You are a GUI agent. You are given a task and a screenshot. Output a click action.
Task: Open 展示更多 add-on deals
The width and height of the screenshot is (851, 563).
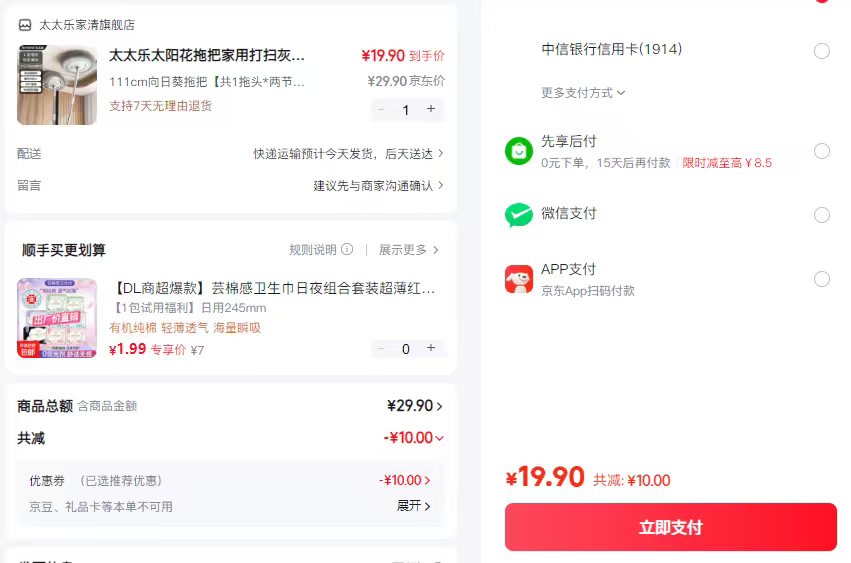[x=408, y=249]
